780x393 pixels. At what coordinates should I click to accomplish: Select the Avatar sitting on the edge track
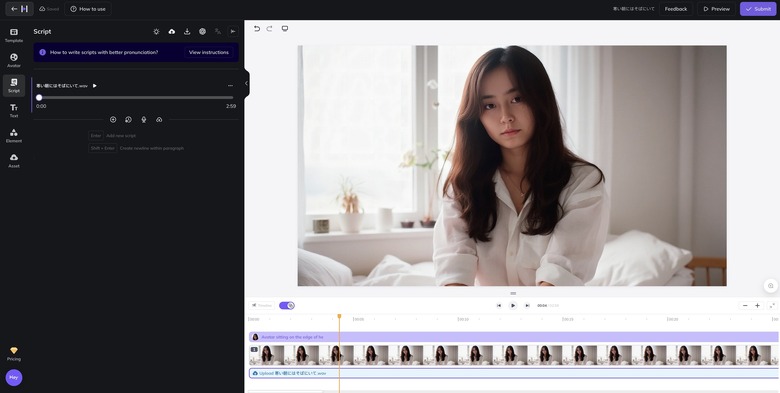click(x=513, y=337)
